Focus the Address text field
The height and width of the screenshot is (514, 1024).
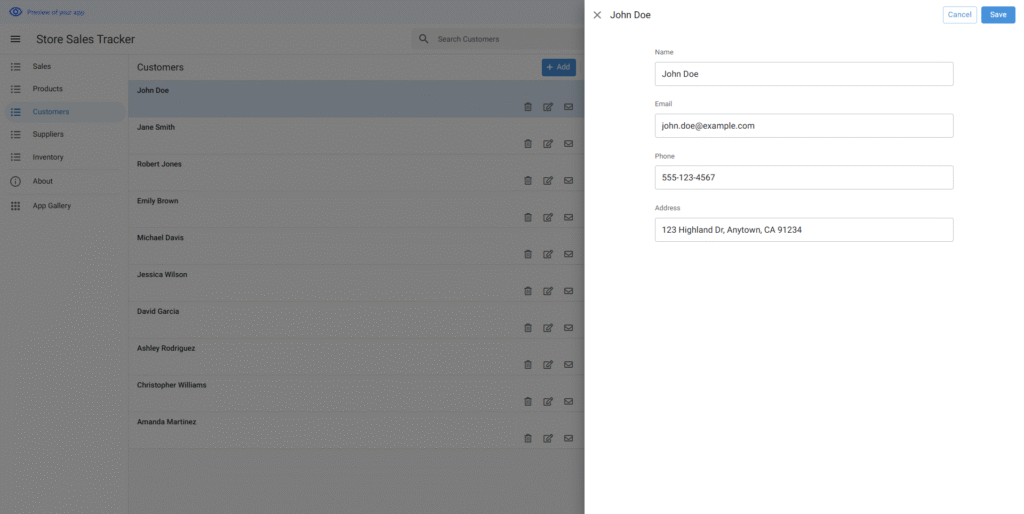pos(803,230)
